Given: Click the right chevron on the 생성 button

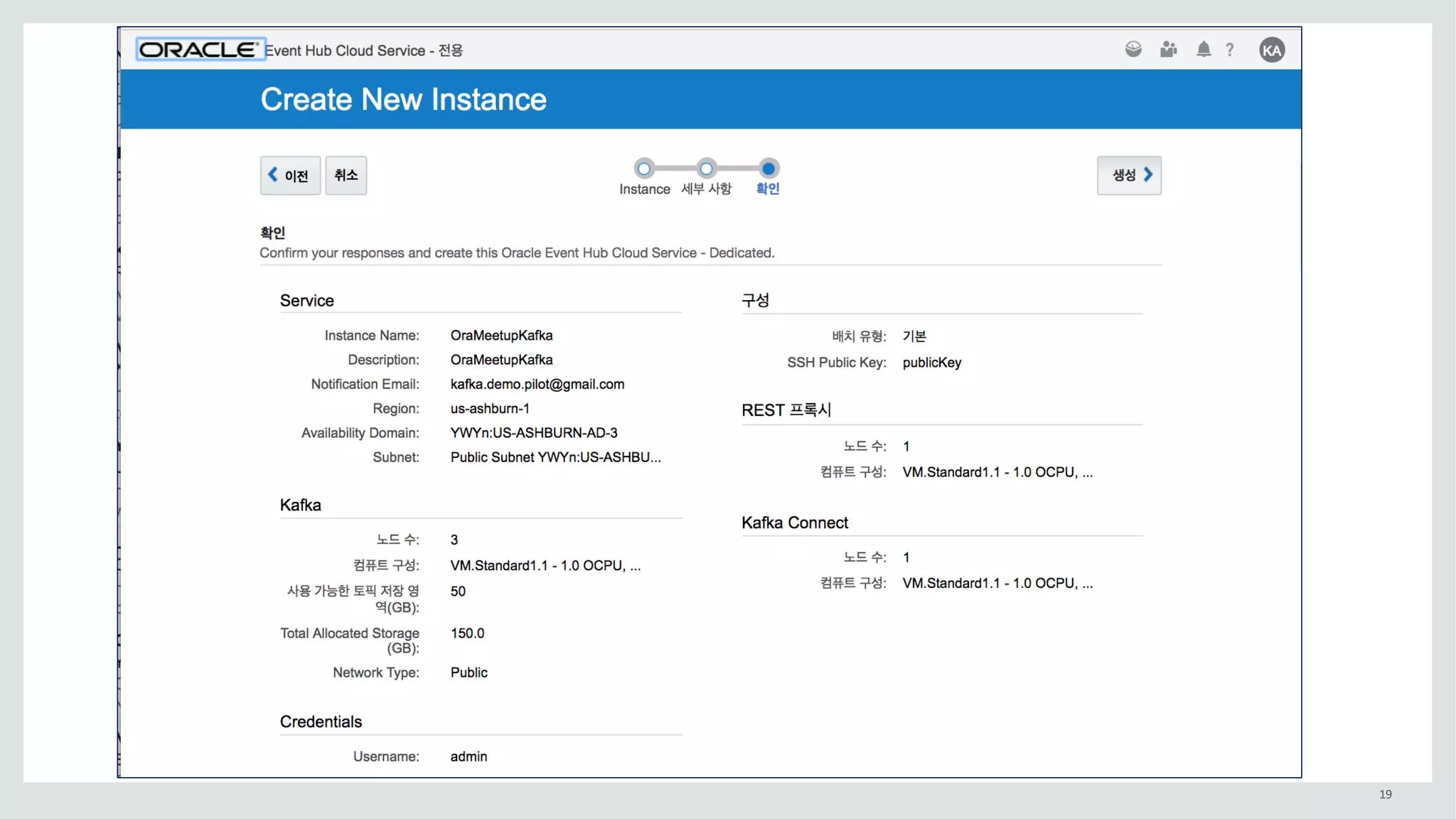Looking at the screenshot, I should pyautogui.click(x=1148, y=174).
